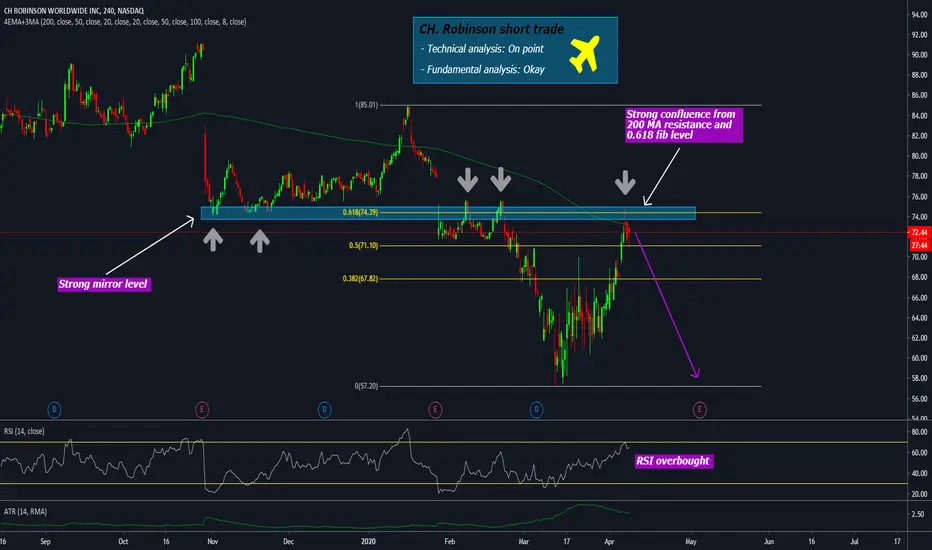Click the earnings E marker near May
The width and height of the screenshot is (932, 550).
700,409
